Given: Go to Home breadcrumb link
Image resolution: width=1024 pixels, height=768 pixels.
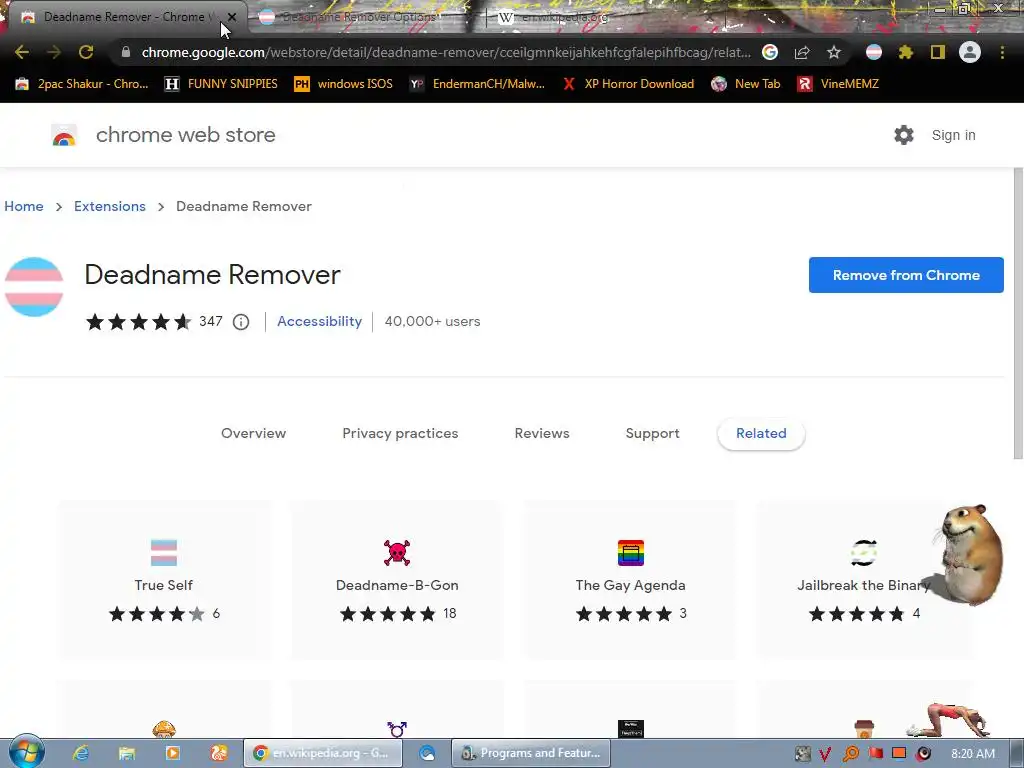Looking at the screenshot, I should pyautogui.click(x=24, y=206).
